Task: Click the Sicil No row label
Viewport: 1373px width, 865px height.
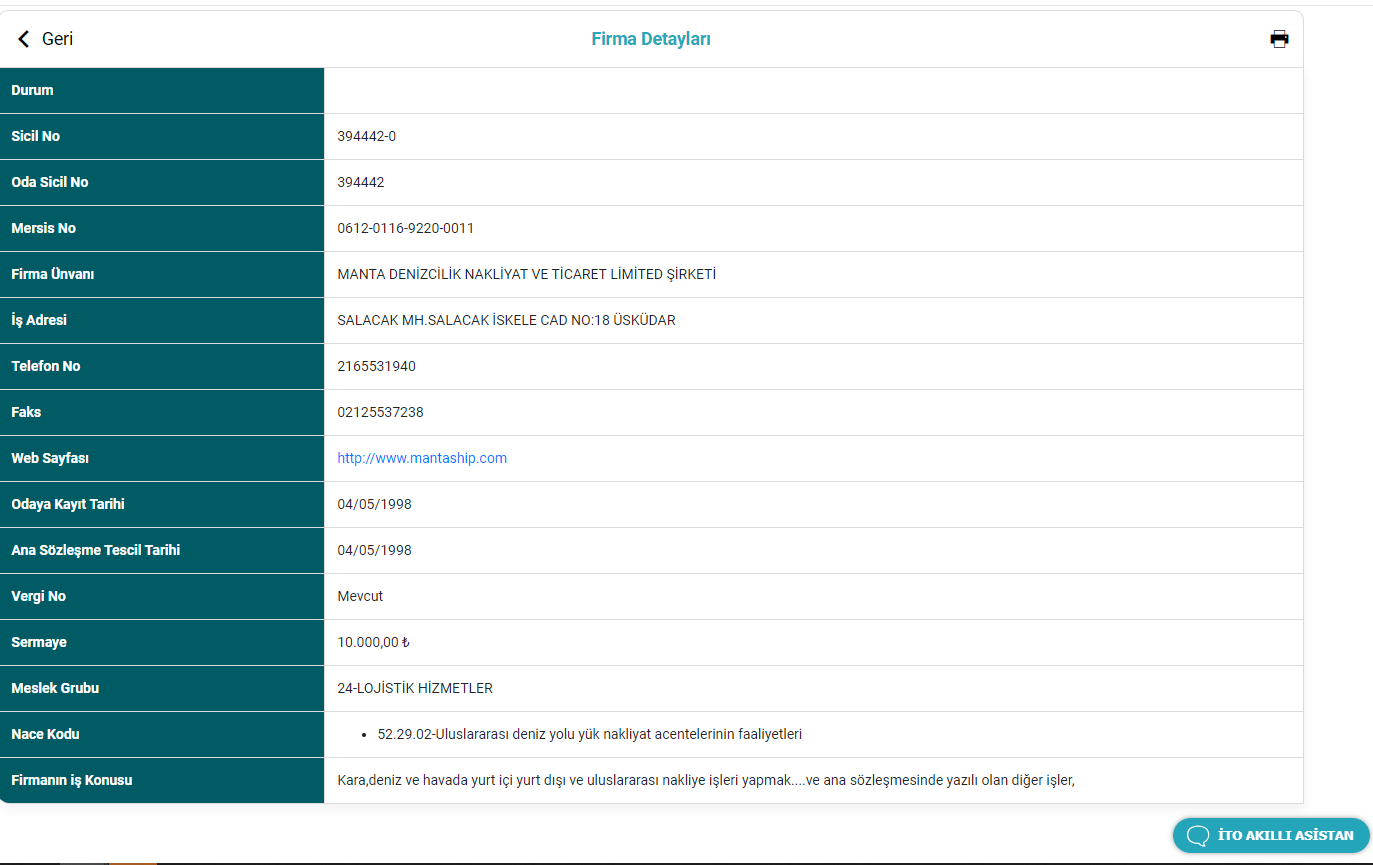Action: click(36, 136)
